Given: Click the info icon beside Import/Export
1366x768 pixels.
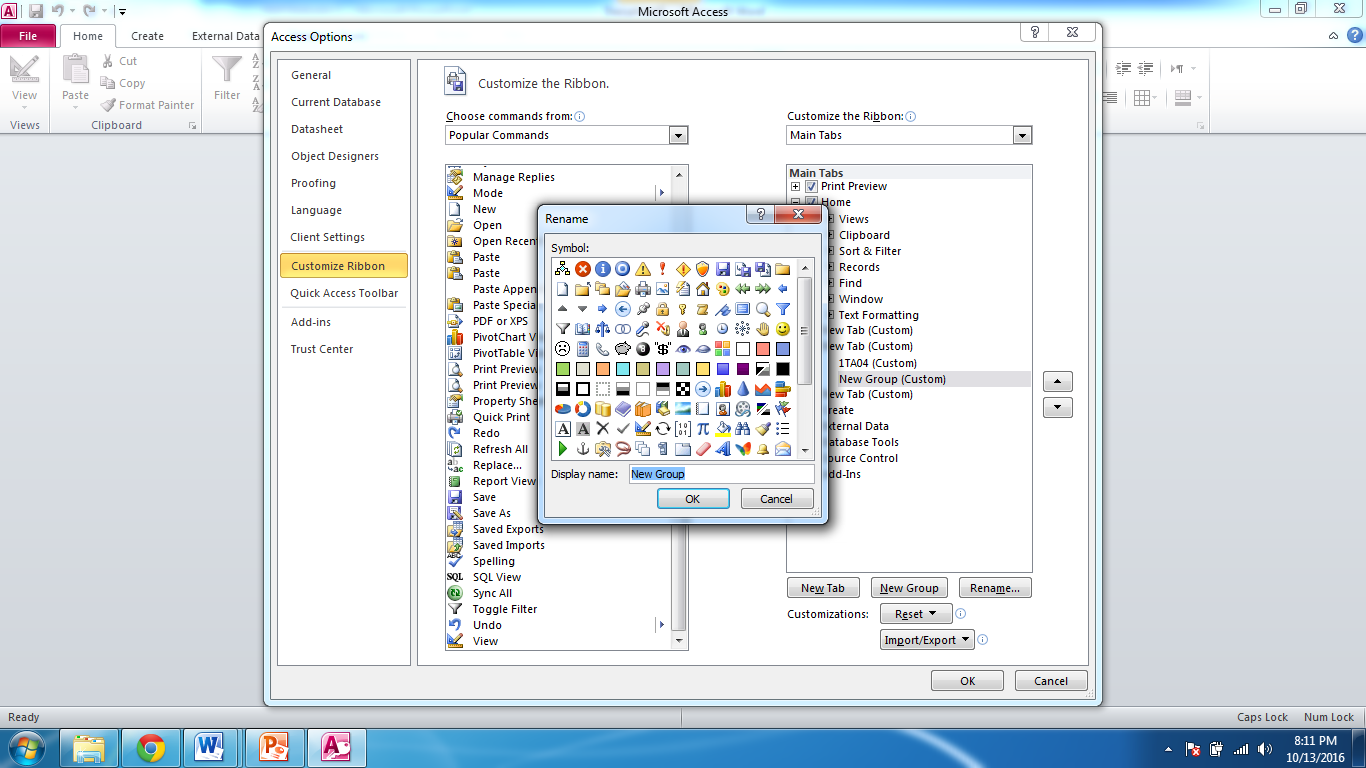Looking at the screenshot, I should [x=983, y=640].
